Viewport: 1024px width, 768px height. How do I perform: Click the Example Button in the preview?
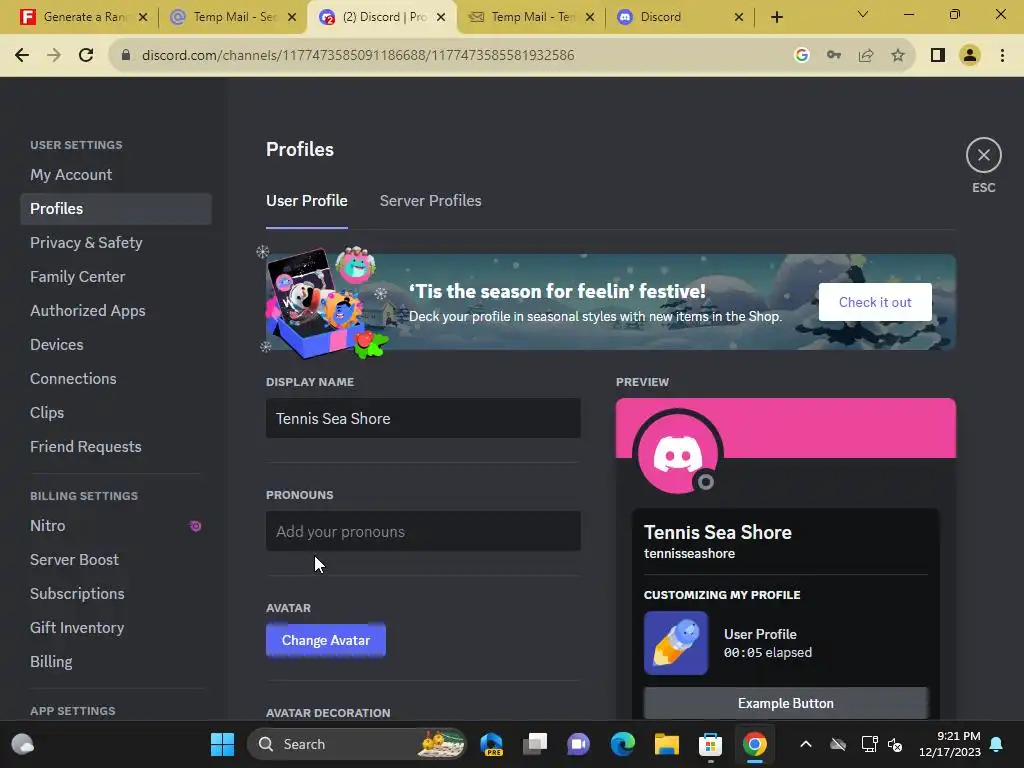point(786,703)
